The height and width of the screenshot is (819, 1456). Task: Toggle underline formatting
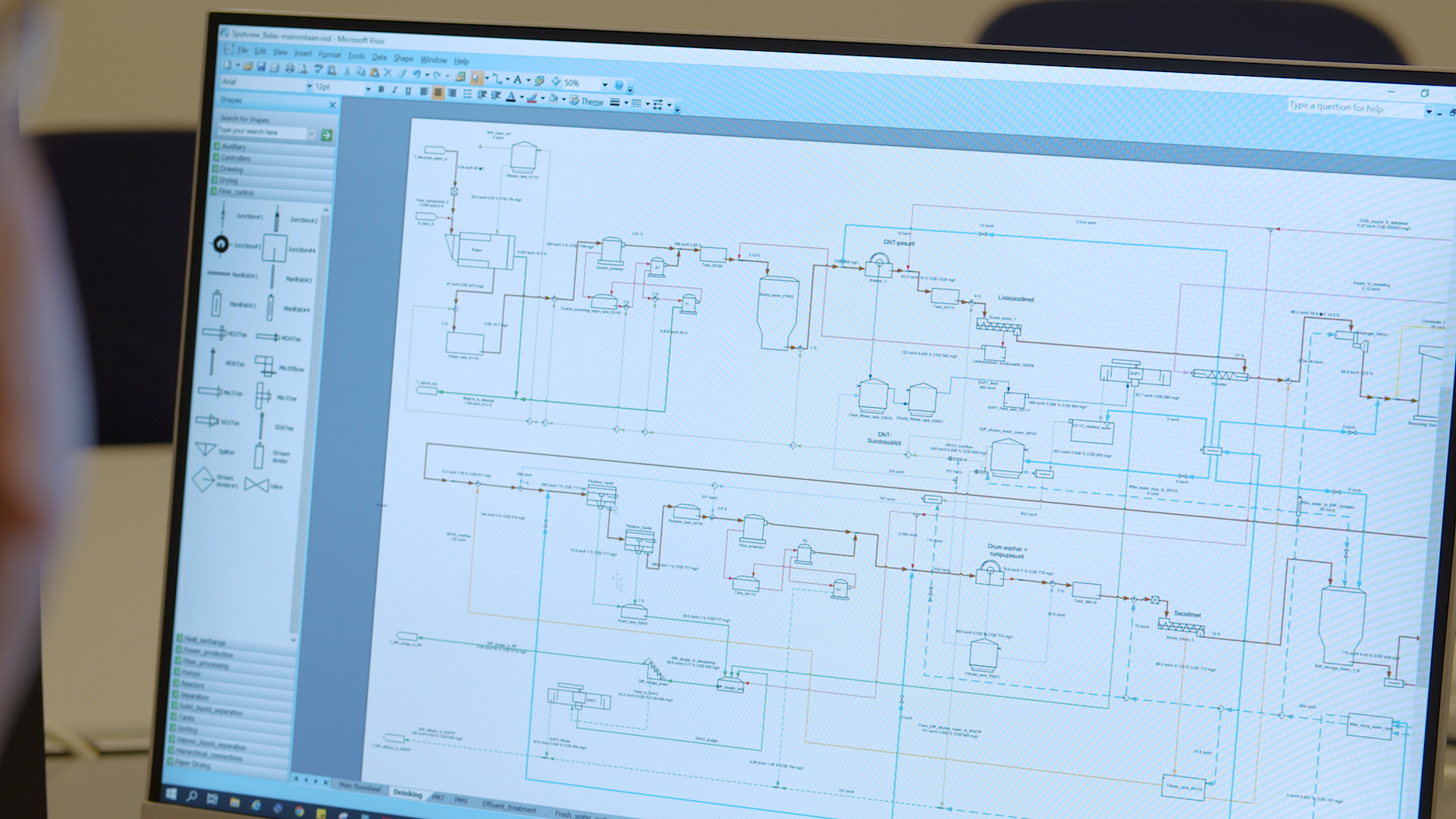coord(408,93)
